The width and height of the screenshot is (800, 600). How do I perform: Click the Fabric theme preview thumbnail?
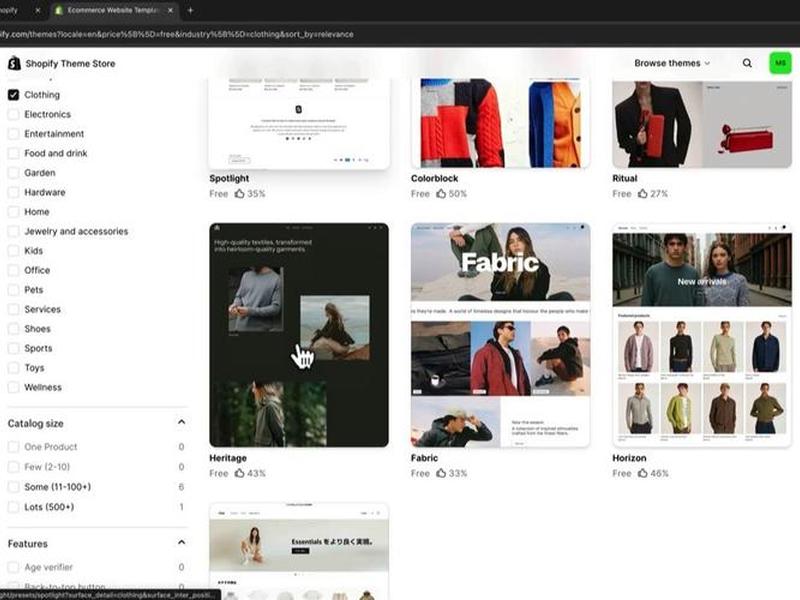[501, 335]
